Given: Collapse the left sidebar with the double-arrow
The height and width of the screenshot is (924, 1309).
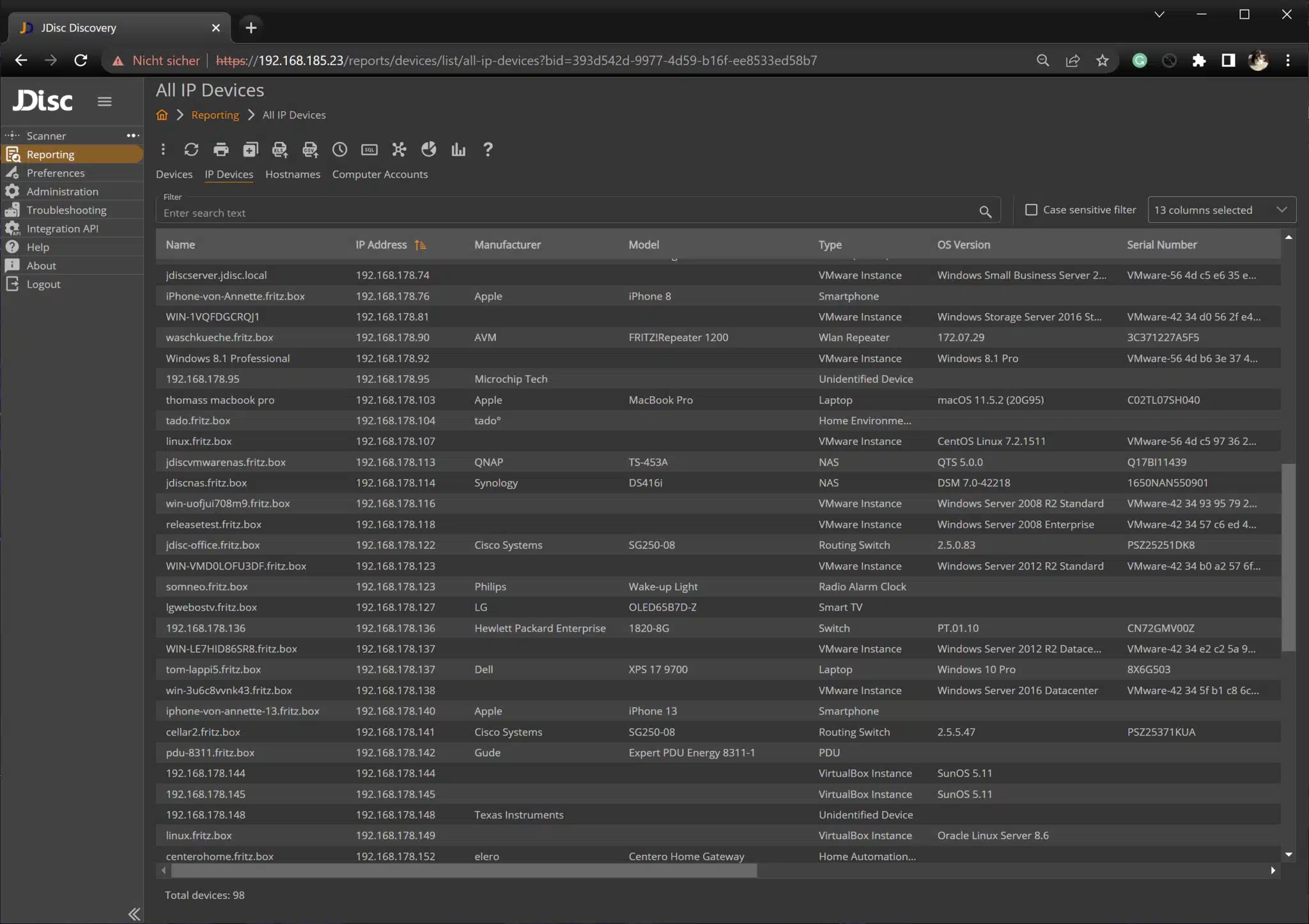Looking at the screenshot, I should [134, 914].
